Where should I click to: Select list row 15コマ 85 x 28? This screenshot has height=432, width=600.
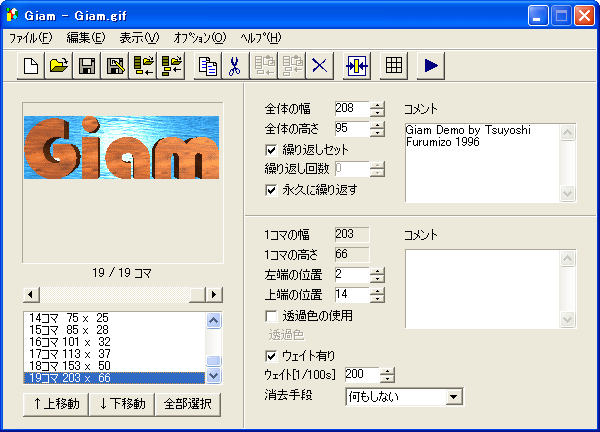(114, 330)
